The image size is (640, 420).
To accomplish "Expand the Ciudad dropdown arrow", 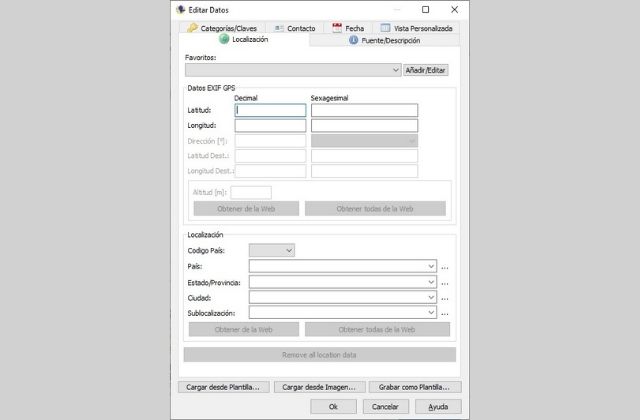I will (x=431, y=297).
